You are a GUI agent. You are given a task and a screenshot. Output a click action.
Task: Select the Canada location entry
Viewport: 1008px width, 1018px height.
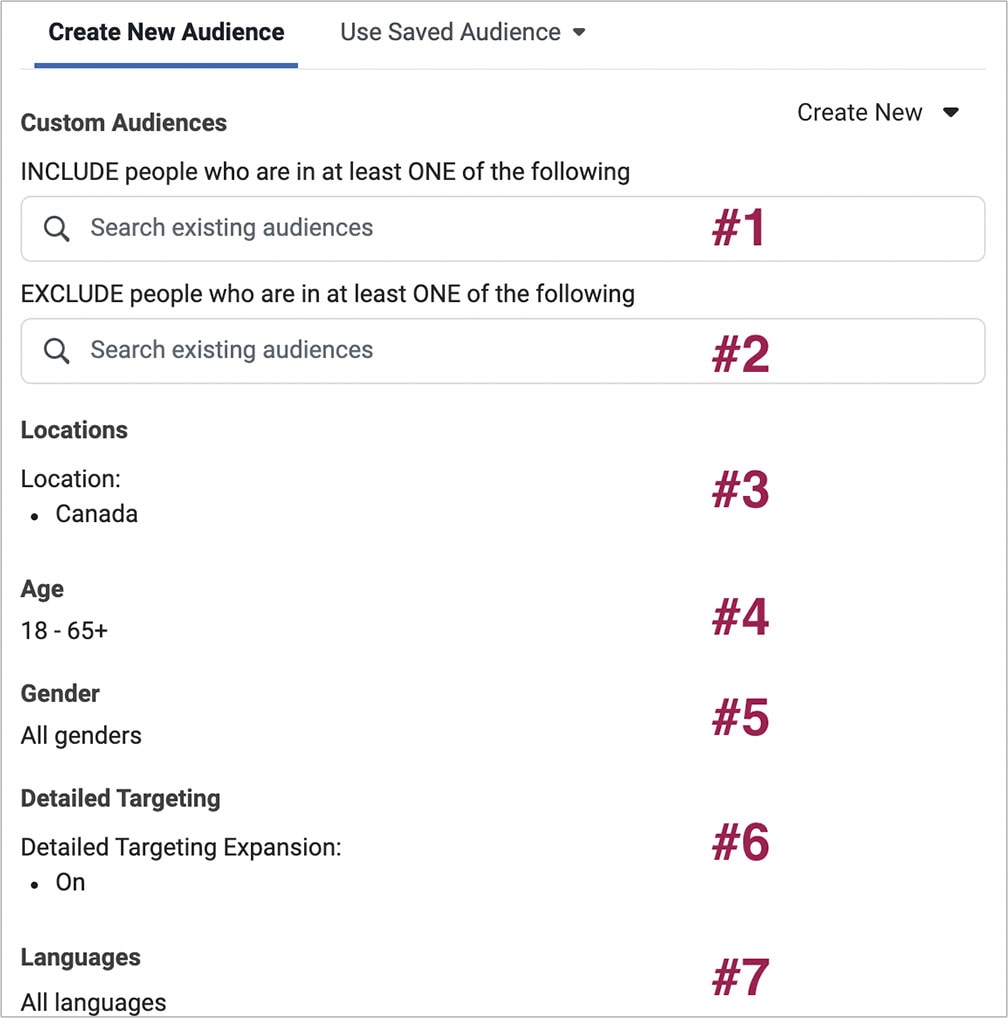[x=96, y=514]
